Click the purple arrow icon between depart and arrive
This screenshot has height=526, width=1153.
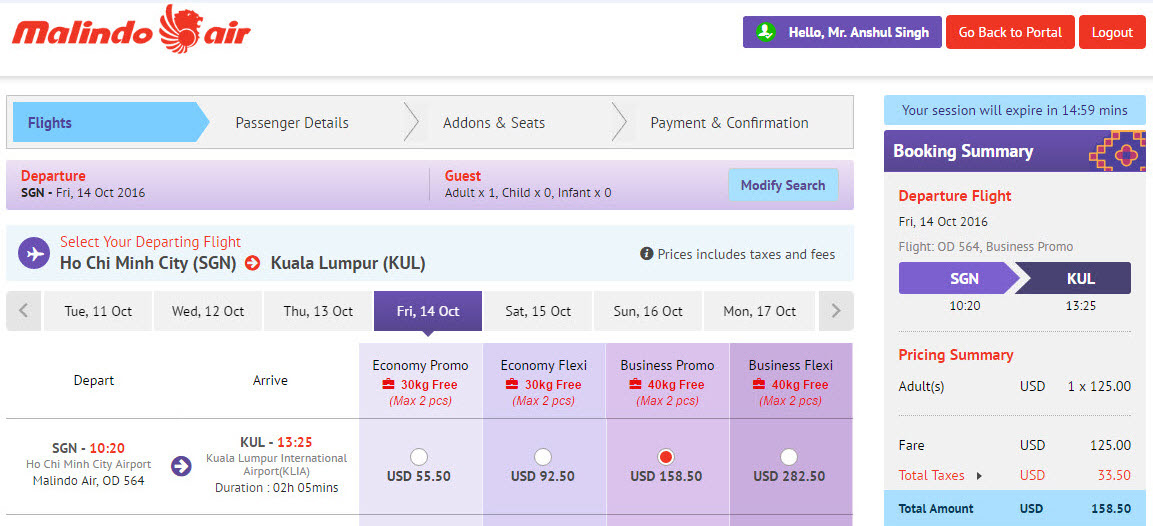181,466
